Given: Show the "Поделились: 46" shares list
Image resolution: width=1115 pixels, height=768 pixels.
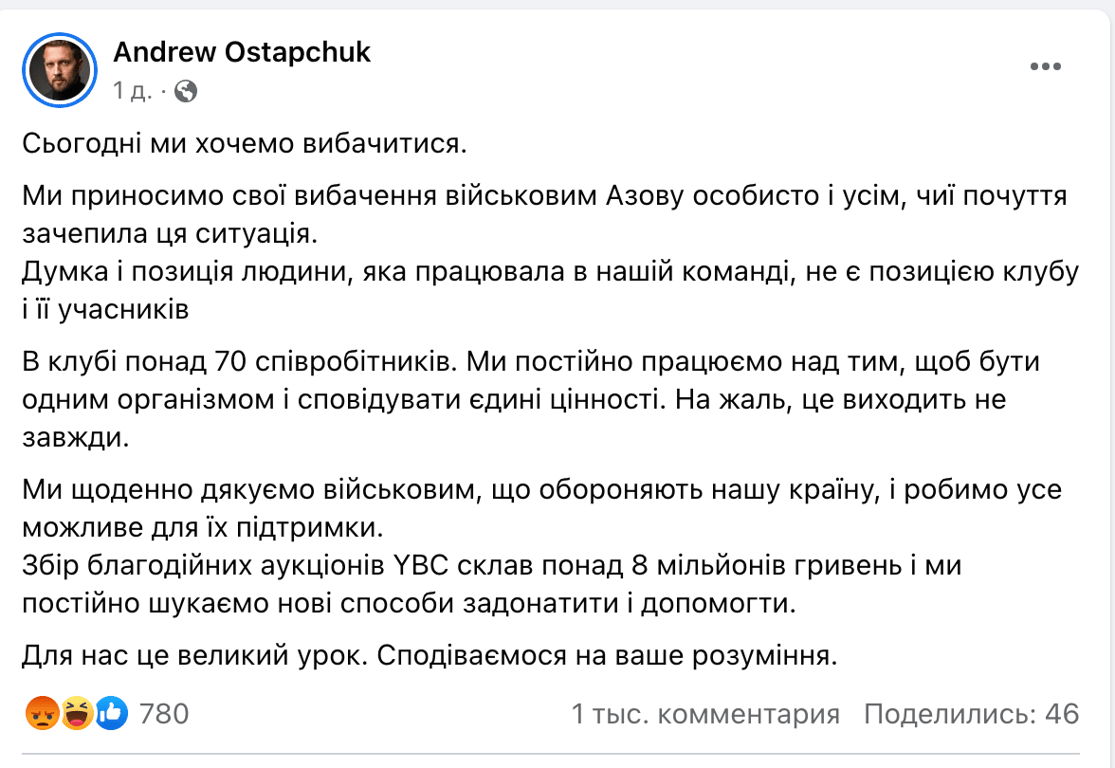Looking at the screenshot, I should point(971,714).
